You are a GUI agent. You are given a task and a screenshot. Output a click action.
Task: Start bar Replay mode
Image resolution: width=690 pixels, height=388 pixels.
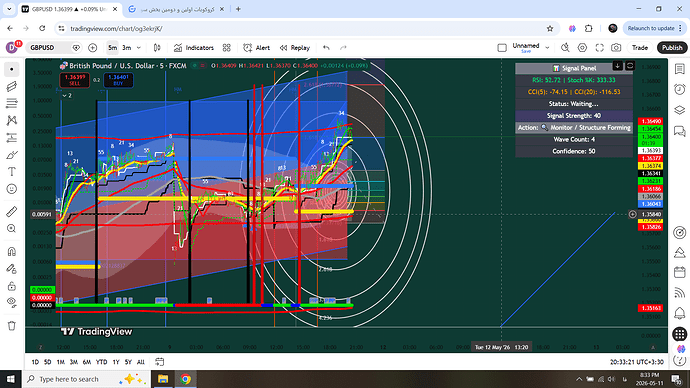(x=295, y=48)
